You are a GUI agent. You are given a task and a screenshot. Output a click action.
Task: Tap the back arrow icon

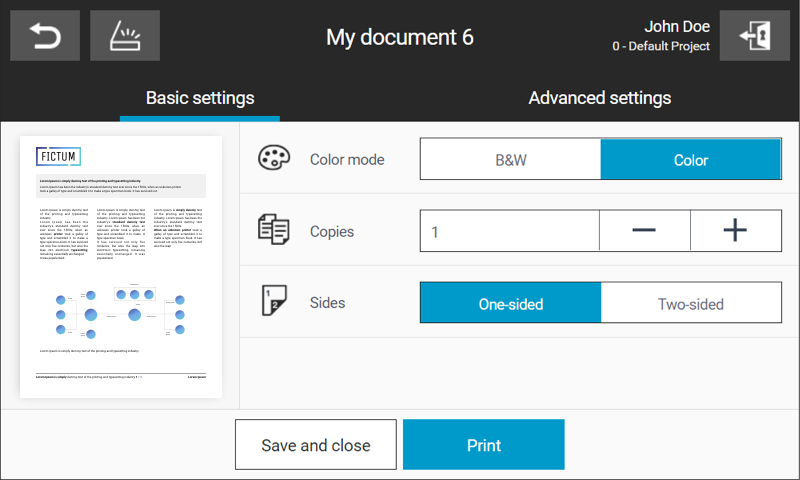tap(45, 36)
